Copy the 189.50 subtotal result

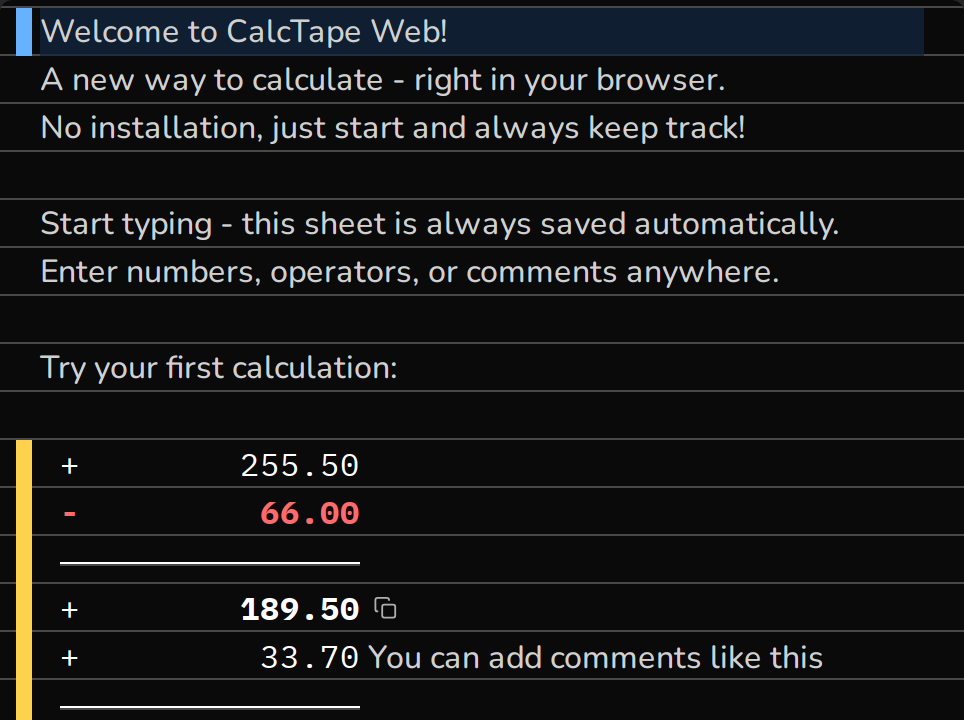pyautogui.click(x=385, y=609)
